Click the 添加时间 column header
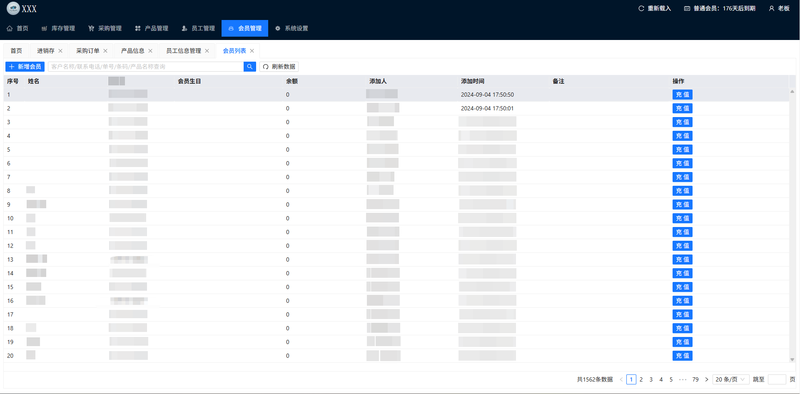The height and width of the screenshot is (394, 800). (472, 81)
